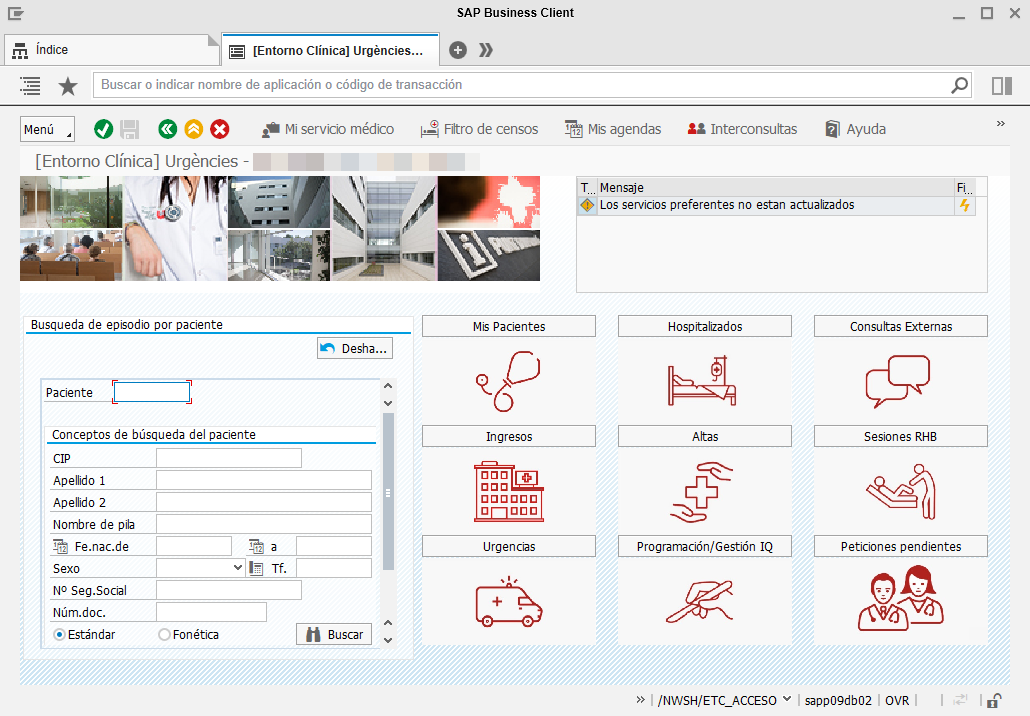This screenshot has height=716, width=1030.
Task: Click calendar icon next to Fe.nac.de
Action: tap(60, 547)
